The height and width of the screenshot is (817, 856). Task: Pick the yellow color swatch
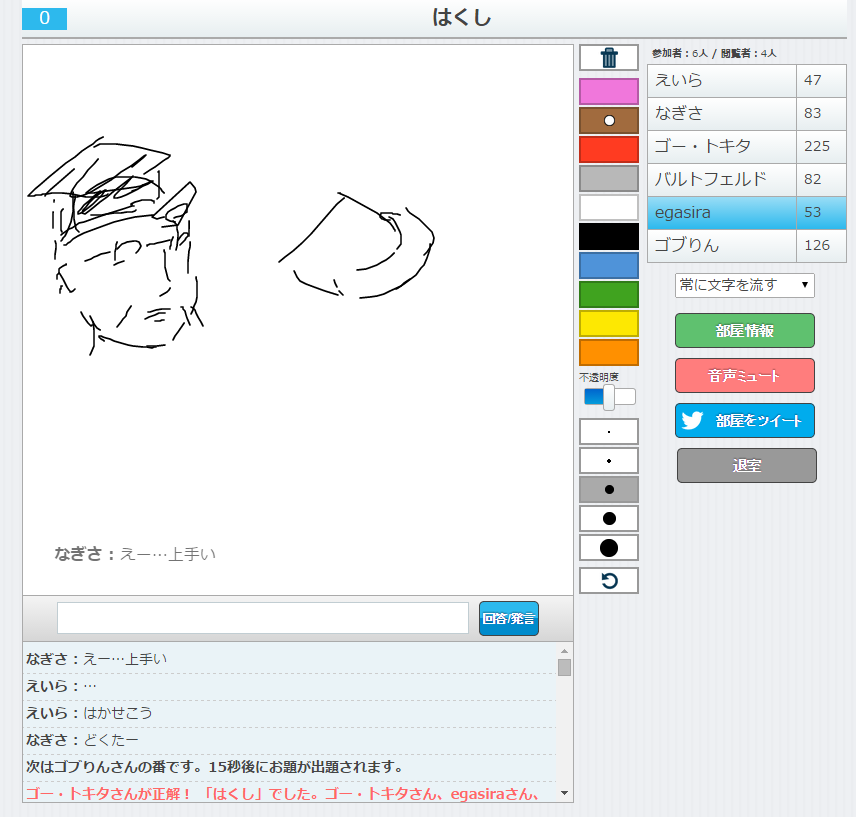coord(609,324)
